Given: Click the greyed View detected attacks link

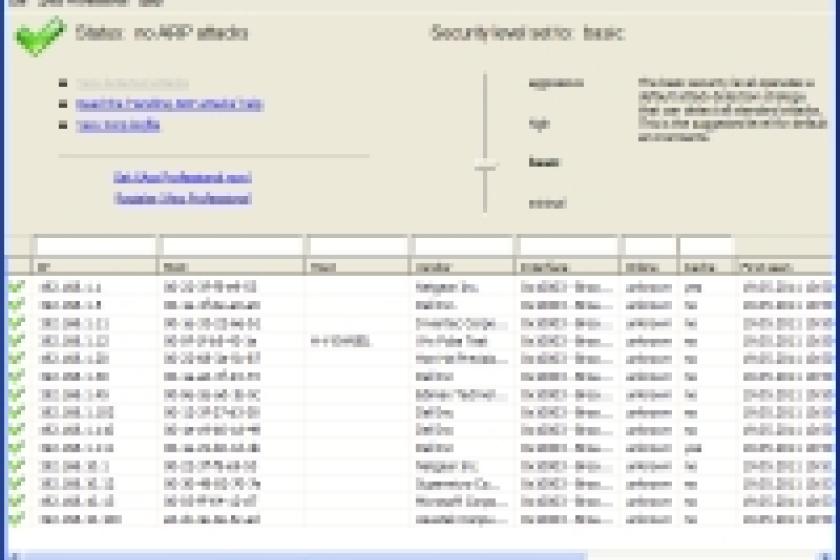Looking at the screenshot, I should [132, 84].
